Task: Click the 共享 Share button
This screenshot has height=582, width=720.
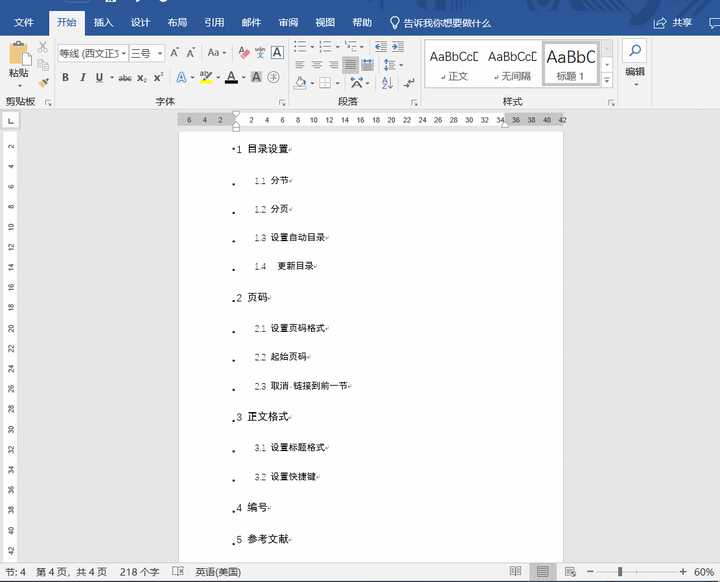Action: tap(673, 23)
